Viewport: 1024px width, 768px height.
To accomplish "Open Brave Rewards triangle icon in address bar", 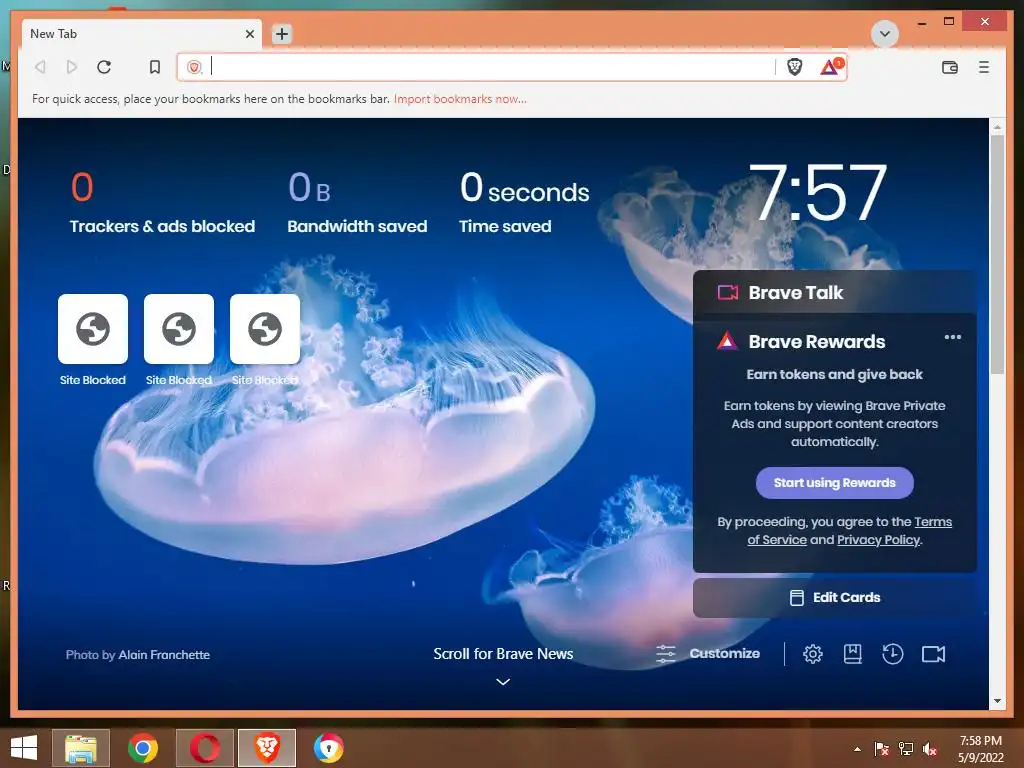I will coord(832,66).
